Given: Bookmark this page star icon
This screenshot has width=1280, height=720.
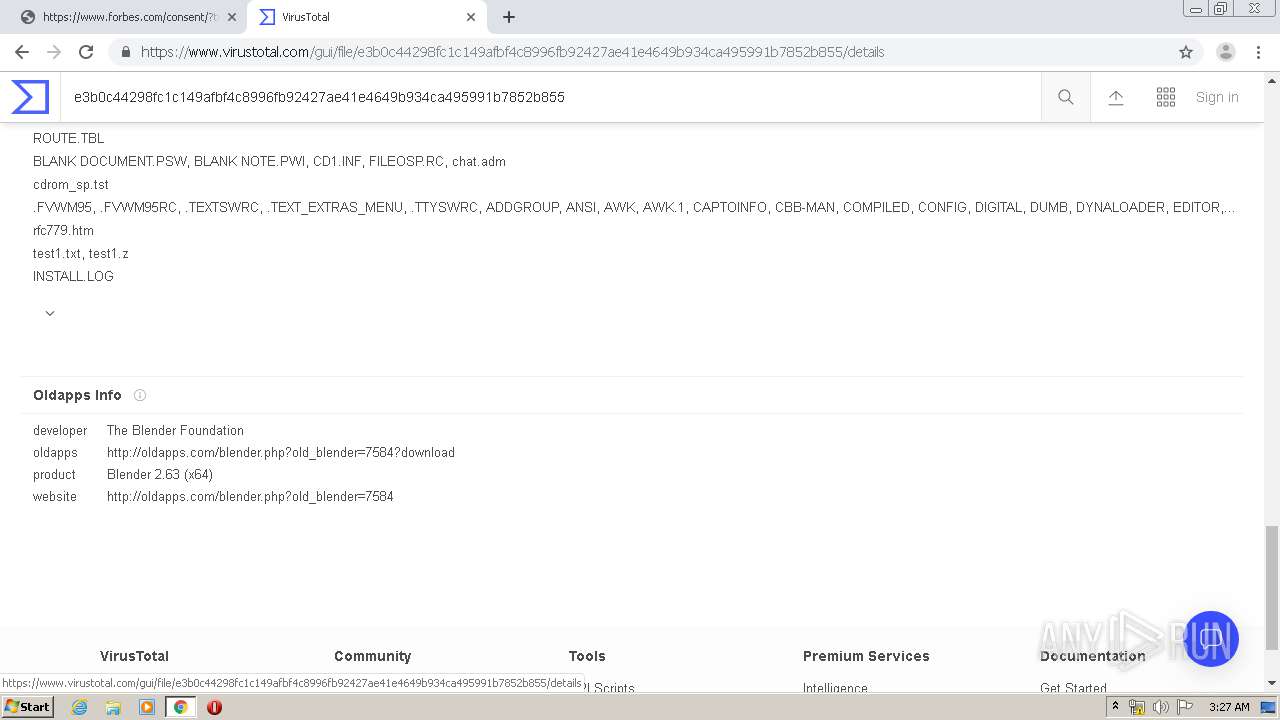Looking at the screenshot, I should (x=1186, y=52).
